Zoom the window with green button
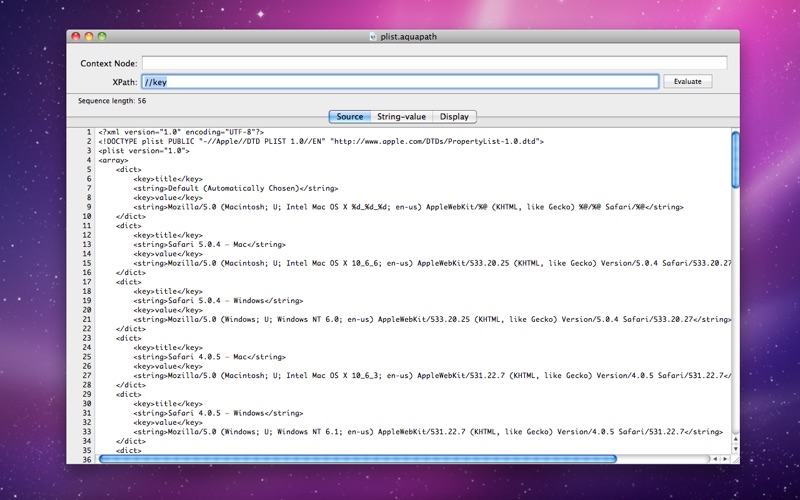Screen dimensions: 800x500 [102, 36]
